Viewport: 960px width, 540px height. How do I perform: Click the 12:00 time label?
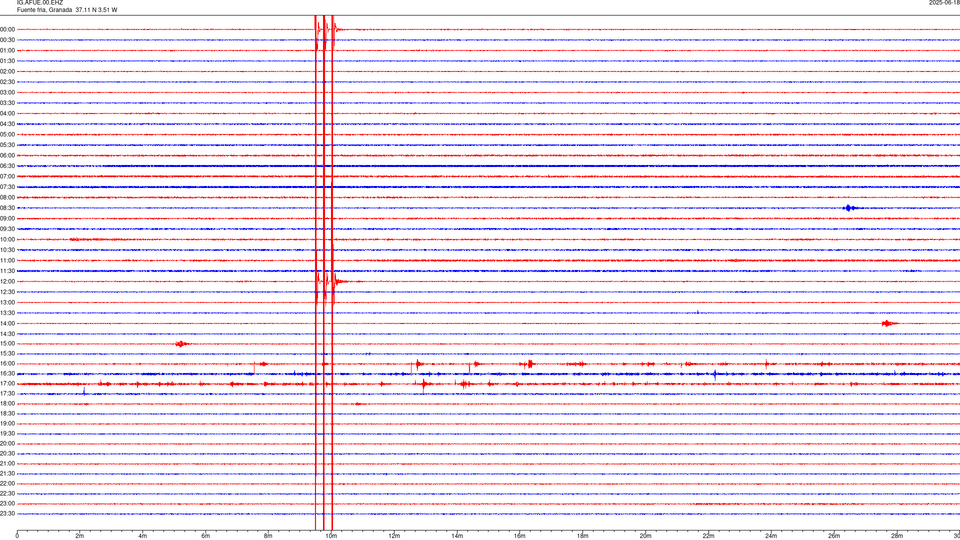(x=8, y=282)
